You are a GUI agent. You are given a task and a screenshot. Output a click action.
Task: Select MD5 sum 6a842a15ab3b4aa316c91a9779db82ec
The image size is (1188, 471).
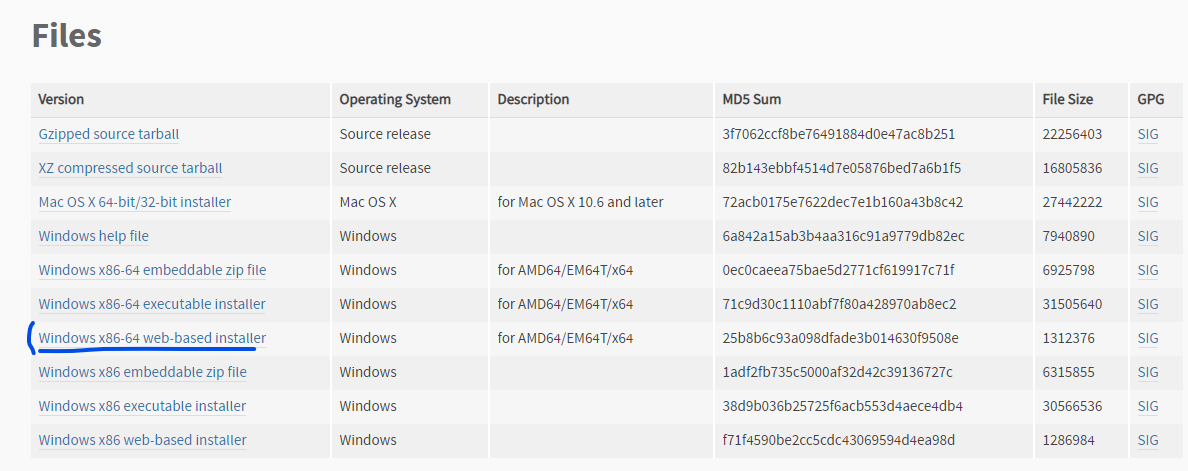843,236
